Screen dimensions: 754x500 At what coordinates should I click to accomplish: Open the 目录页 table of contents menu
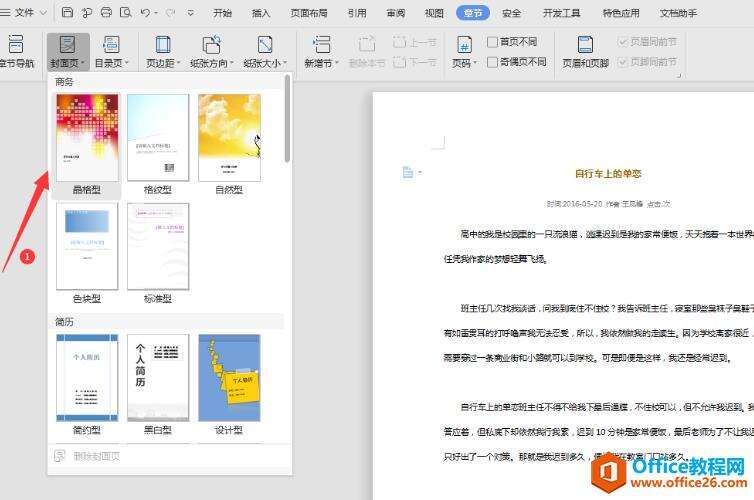coord(111,52)
